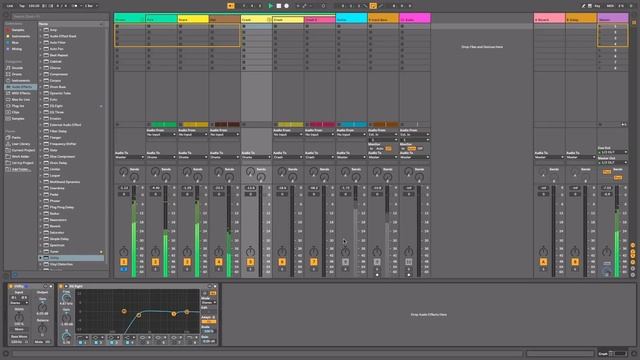Click the MIDI map mode button
This screenshot has width=640, height=360.
[610, 6]
